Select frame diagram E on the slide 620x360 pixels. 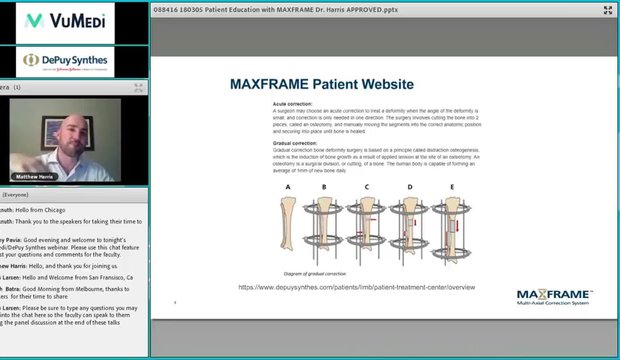tap(452, 224)
